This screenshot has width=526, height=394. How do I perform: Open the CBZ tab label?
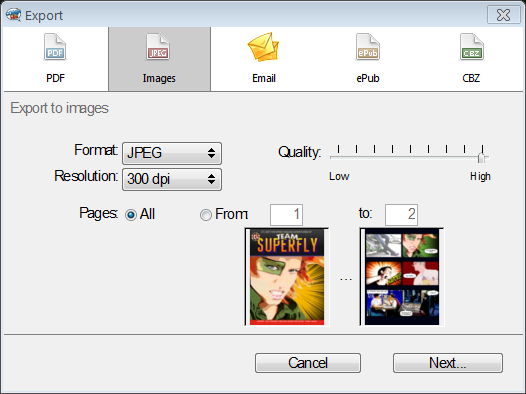tap(471, 78)
